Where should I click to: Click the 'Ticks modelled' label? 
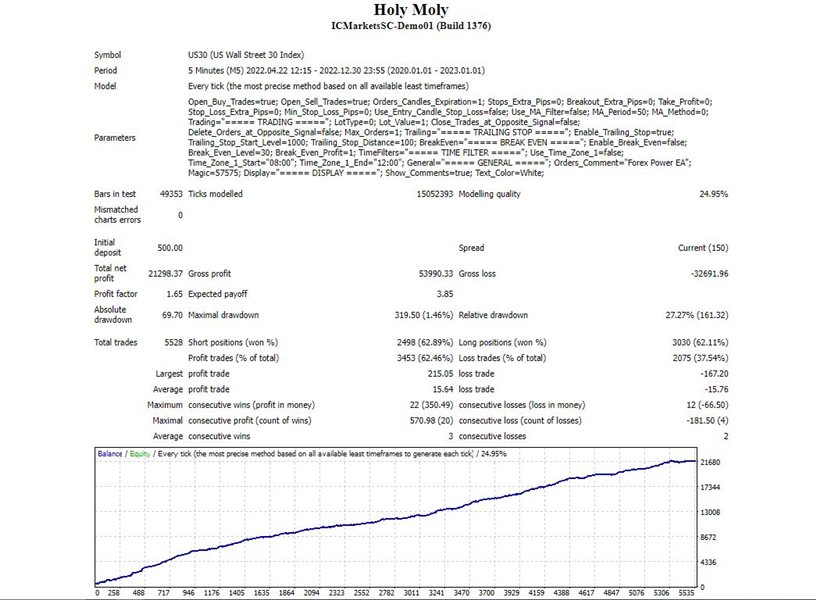(215, 194)
